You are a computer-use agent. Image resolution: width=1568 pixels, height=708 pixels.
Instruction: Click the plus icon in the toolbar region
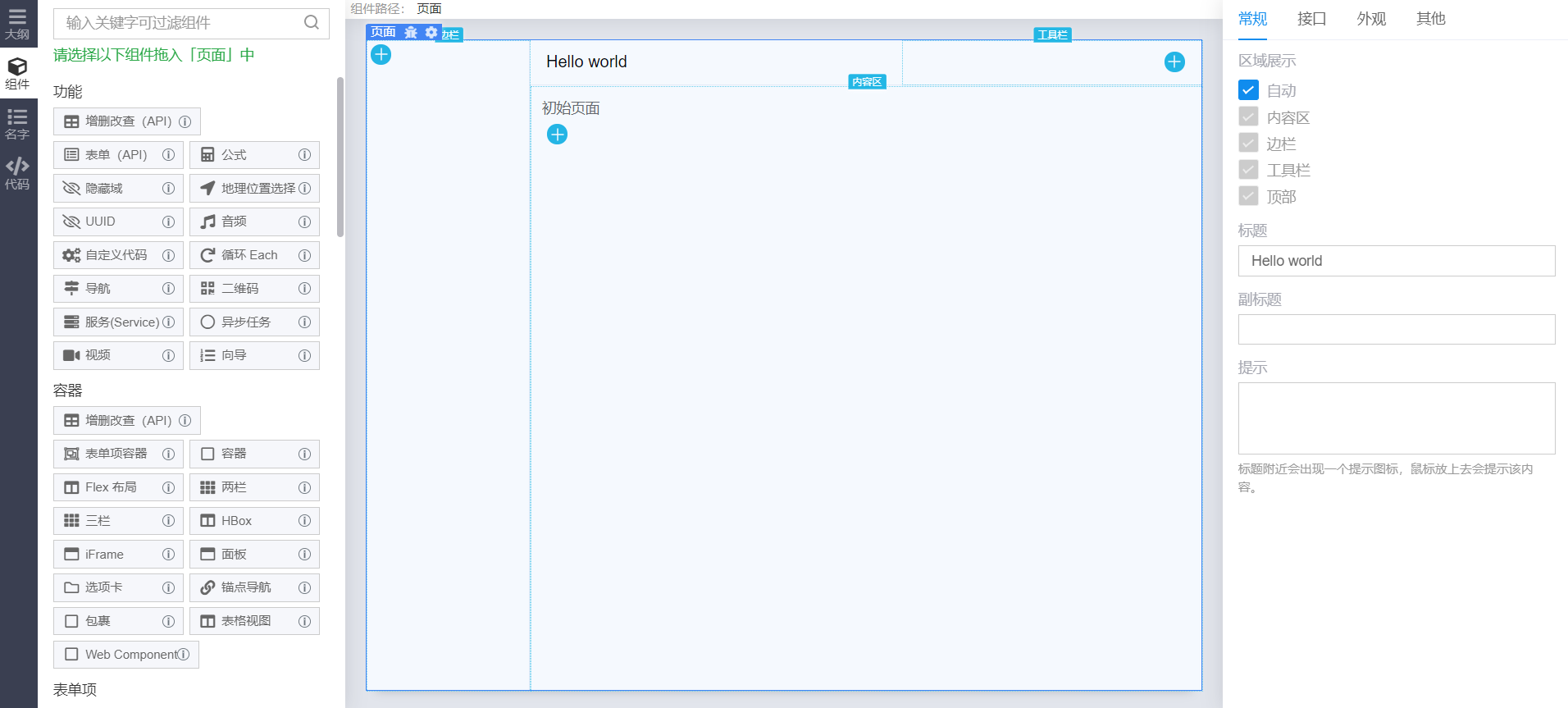pos(1174,62)
